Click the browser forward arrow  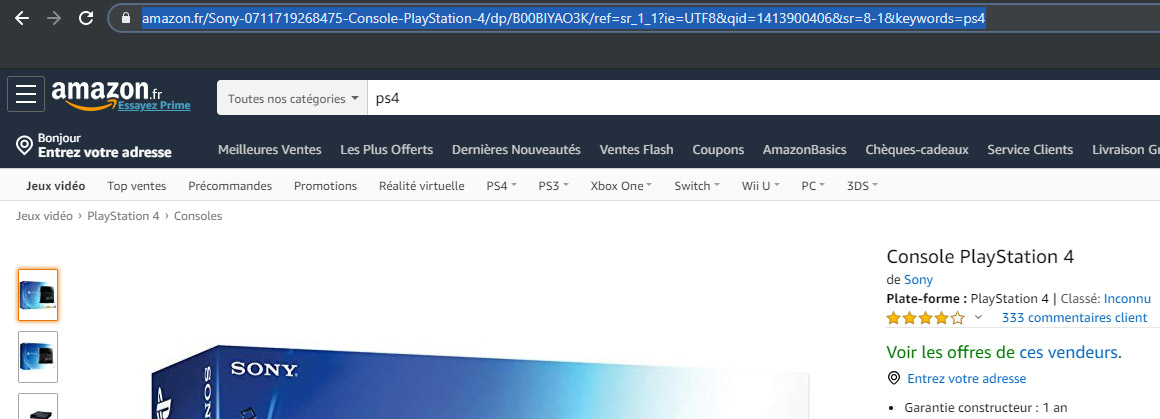point(54,18)
